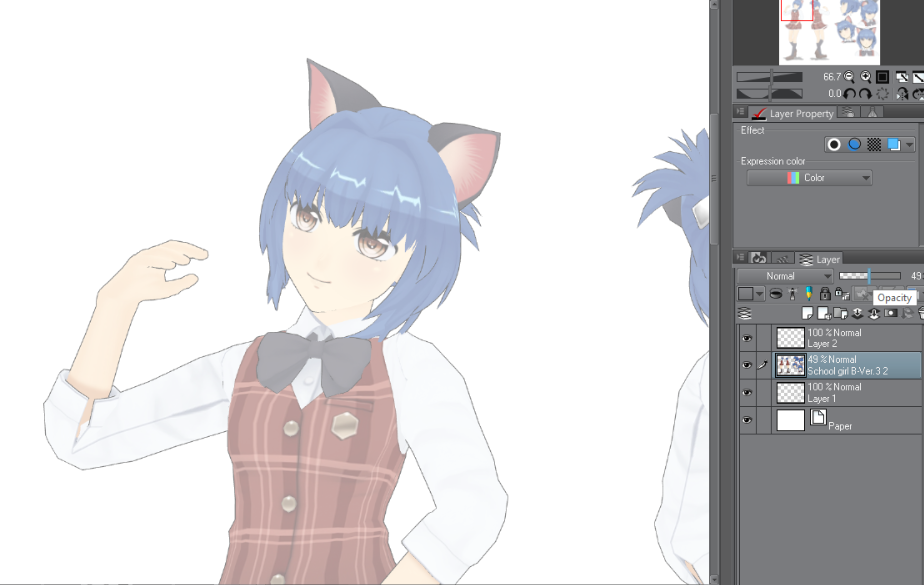Zoom out with the Navigator magnifier-minus icon
Viewport: 924px width, 585px height.
pos(849,77)
